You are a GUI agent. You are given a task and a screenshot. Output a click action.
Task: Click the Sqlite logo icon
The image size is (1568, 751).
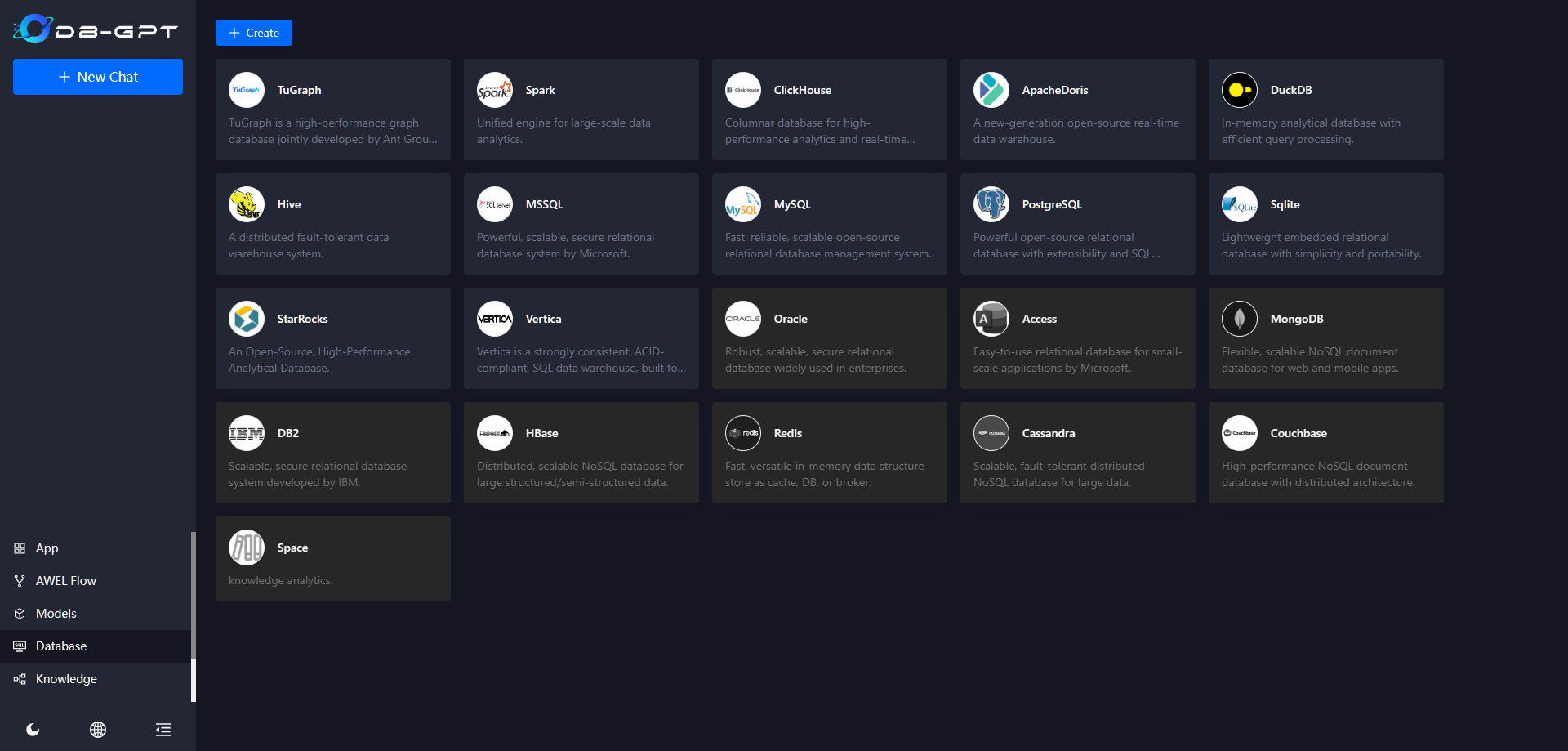pos(1240,204)
